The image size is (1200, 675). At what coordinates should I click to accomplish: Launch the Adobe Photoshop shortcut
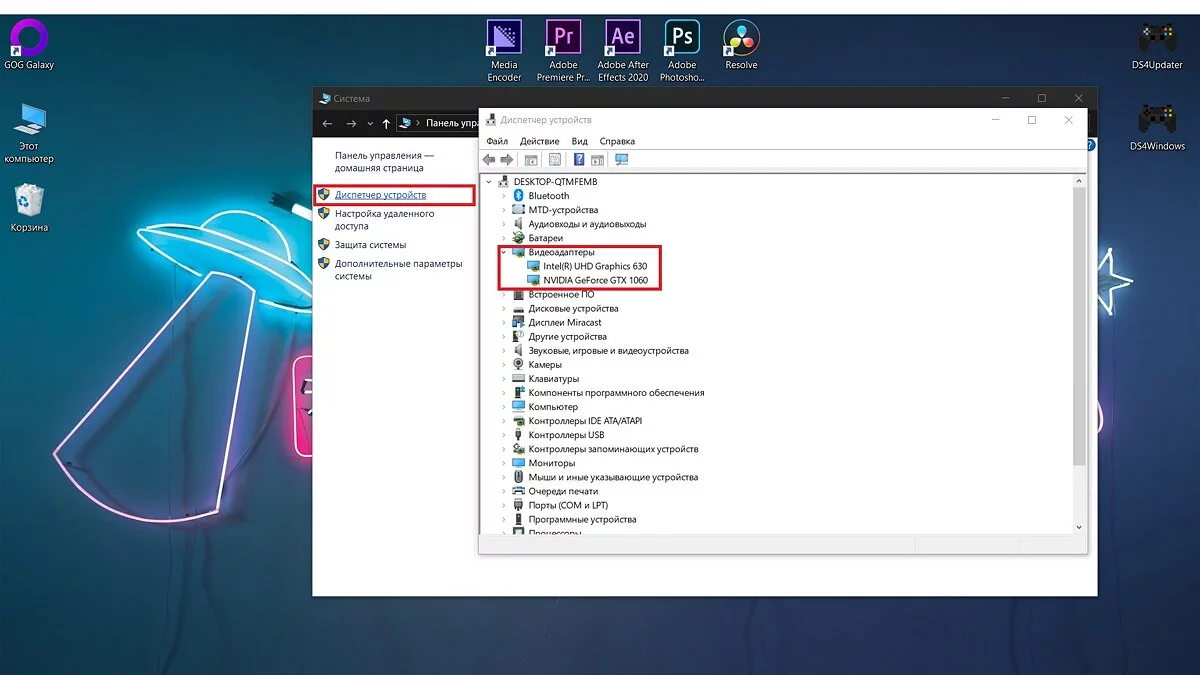682,51
